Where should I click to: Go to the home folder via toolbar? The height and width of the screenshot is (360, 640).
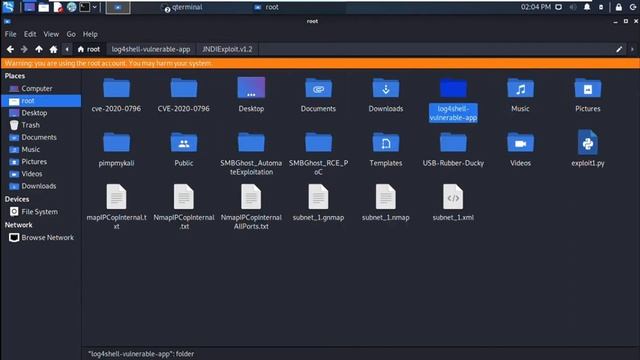53,49
